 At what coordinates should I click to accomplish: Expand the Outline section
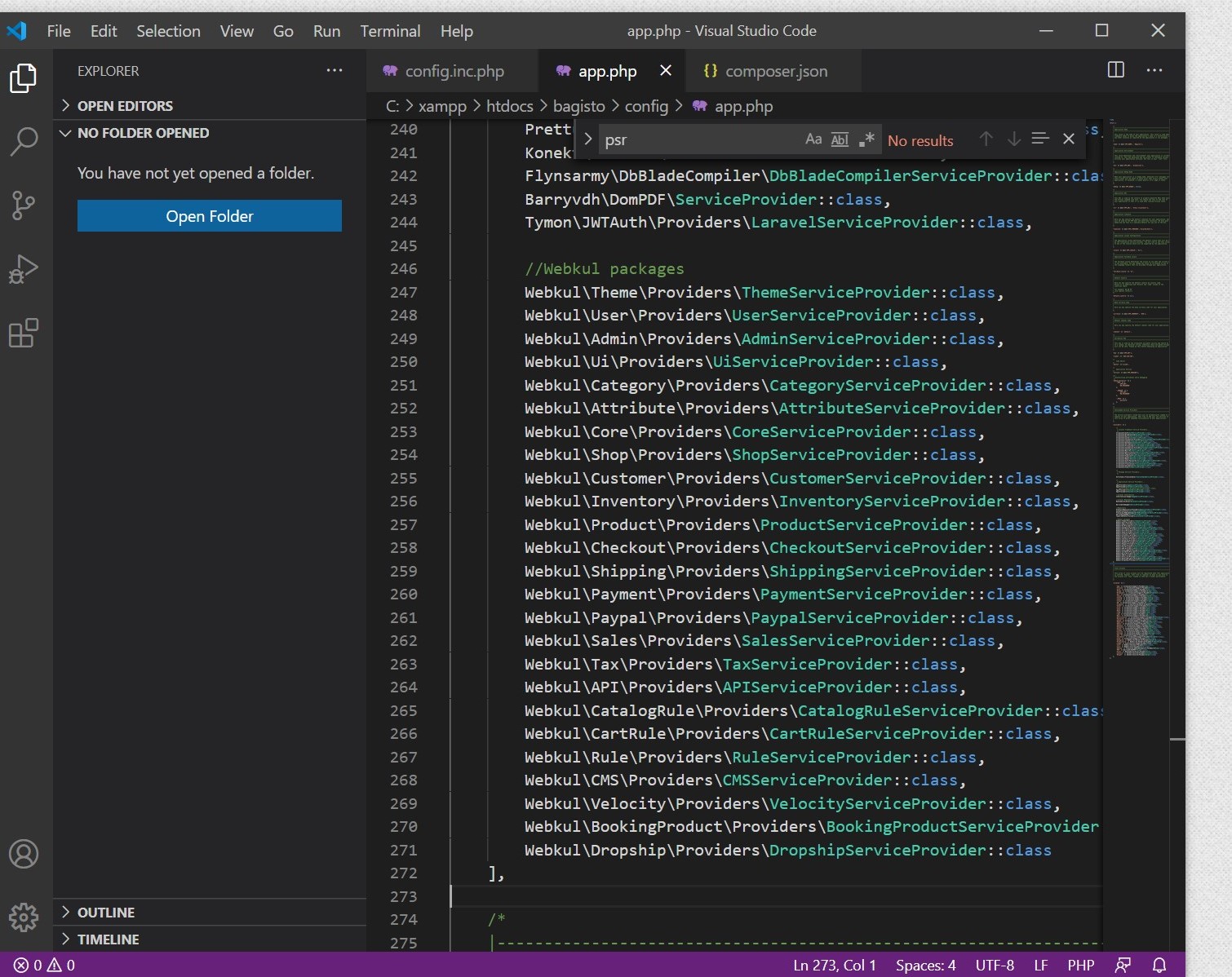click(x=210, y=913)
